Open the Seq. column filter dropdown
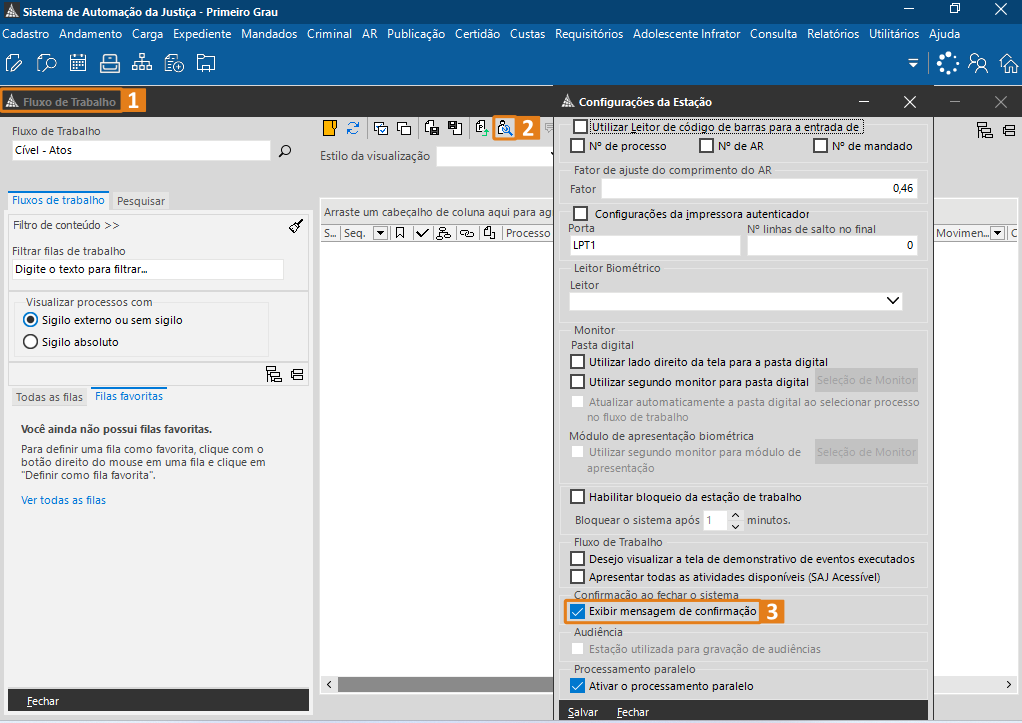1022x723 pixels. [380, 233]
